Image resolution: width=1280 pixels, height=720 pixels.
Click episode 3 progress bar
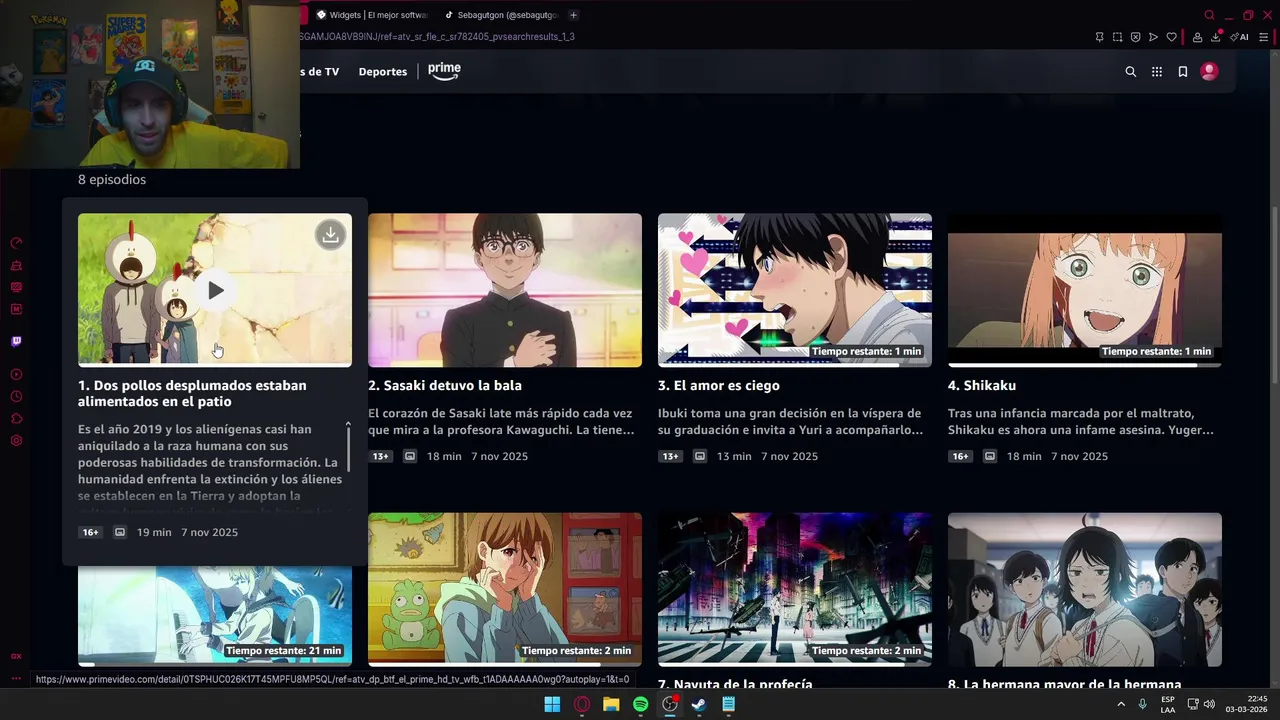pos(795,365)
